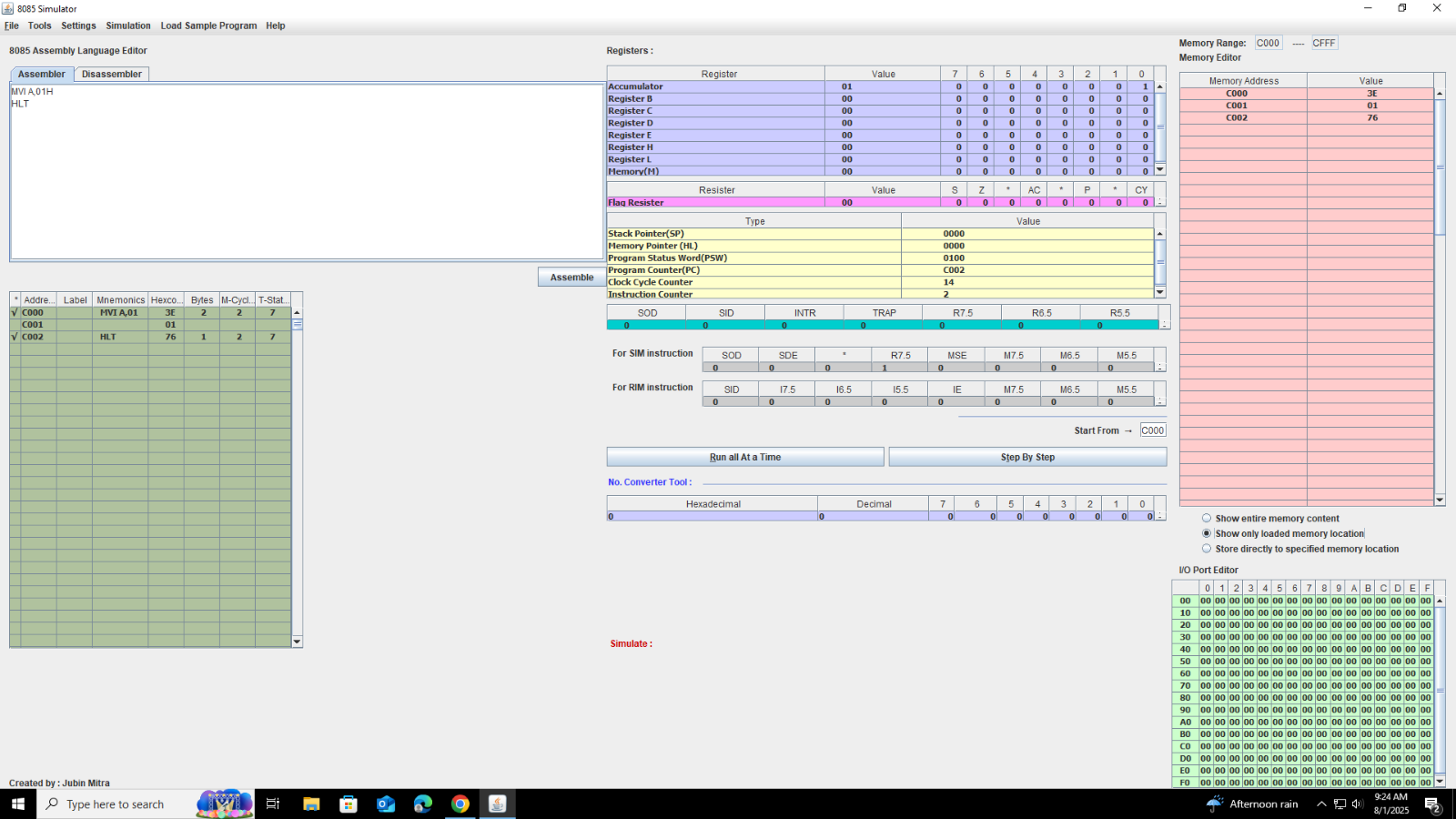Switch to the Assembler tab
This screenshot has height=819, width=1456.
pyautogui.click(x=42, y=74)
